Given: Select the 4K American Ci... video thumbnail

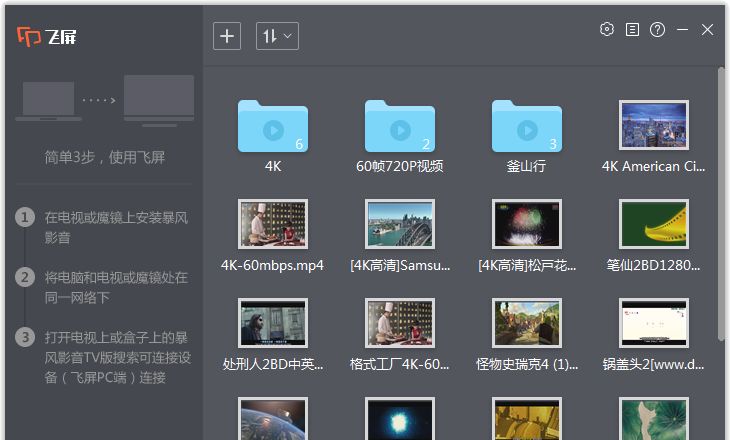Looking at the screenshot, I should pyautogui.click(x=654, y=125).
